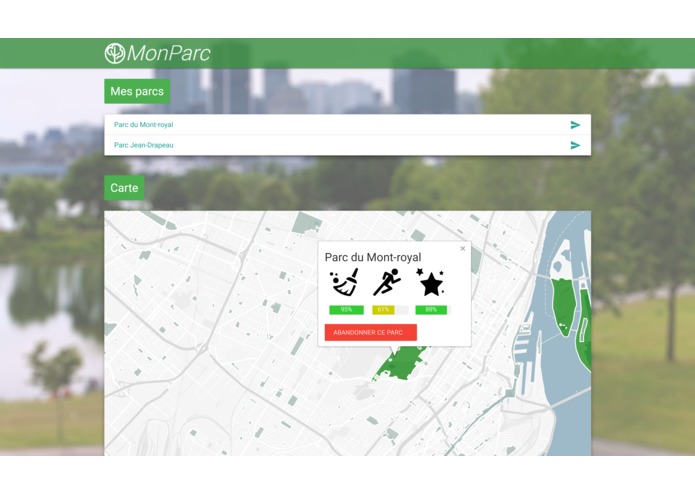Click the 88% star rating progress bar
Image resolution: width=695 pixels, height=494 pixels.
point(433,310)
